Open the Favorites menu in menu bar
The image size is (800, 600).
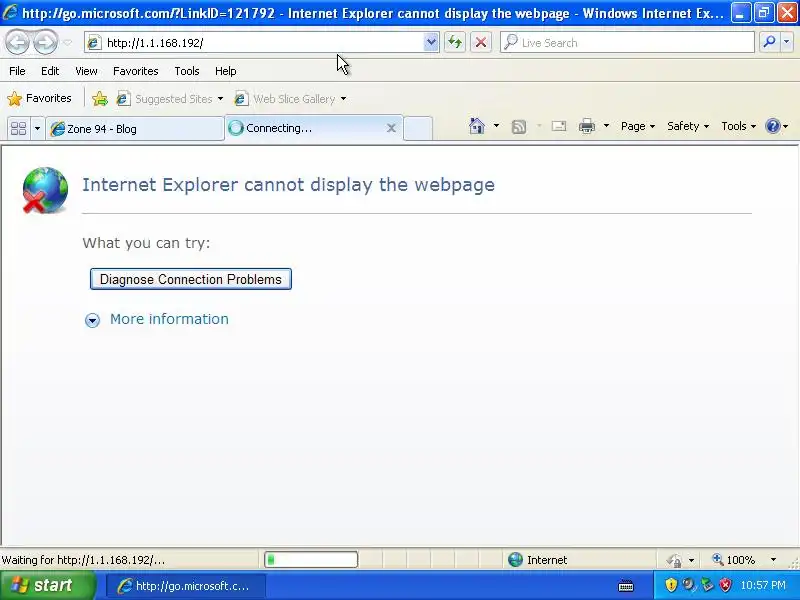(x=136, y=71)
